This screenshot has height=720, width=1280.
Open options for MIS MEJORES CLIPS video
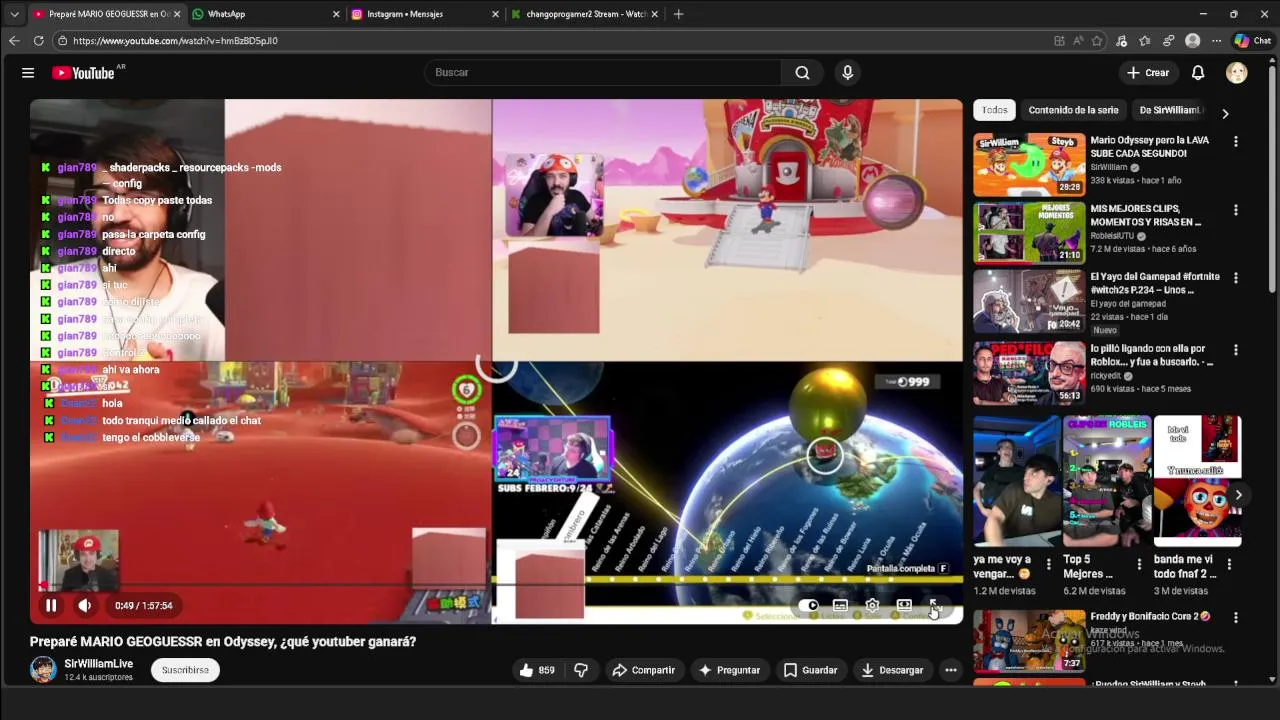point(1236,210)
